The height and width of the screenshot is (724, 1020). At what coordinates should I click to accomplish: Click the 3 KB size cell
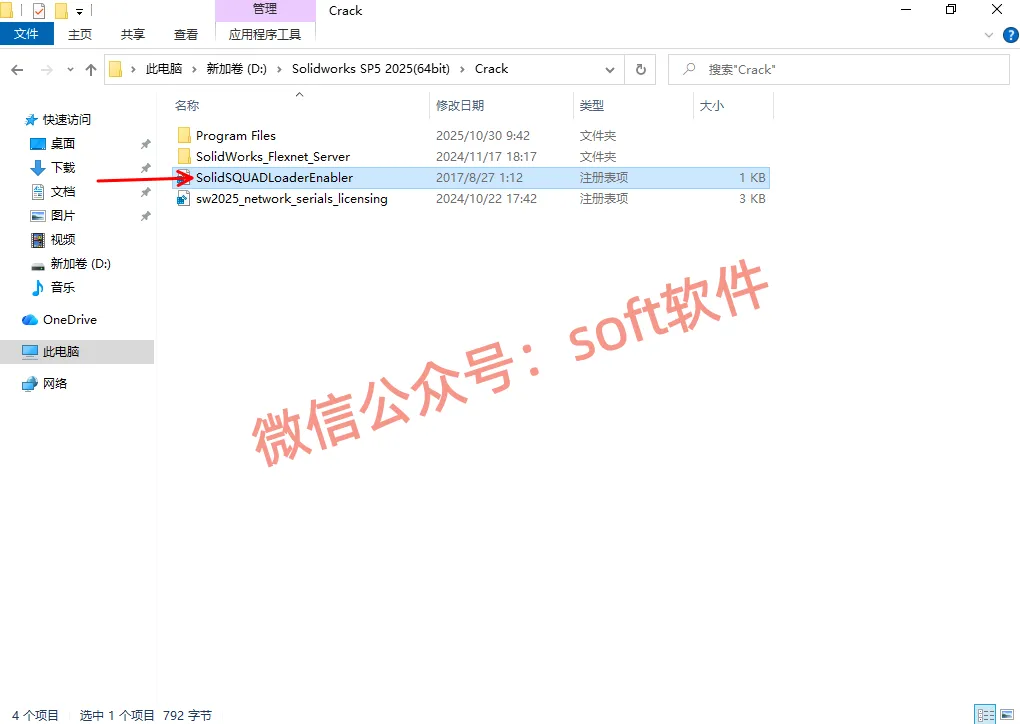pyautogui.click(x=752, y=198)
